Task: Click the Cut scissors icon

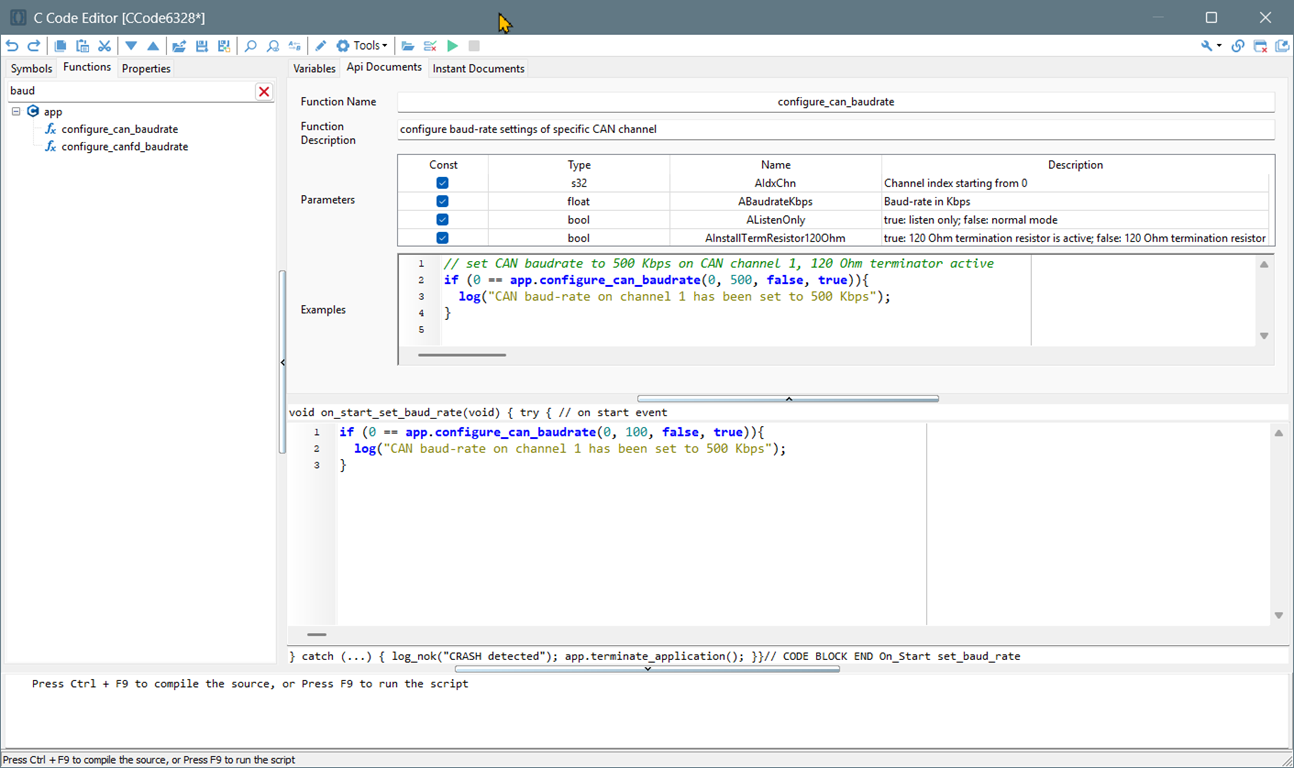Action: [x=104, y=46]
